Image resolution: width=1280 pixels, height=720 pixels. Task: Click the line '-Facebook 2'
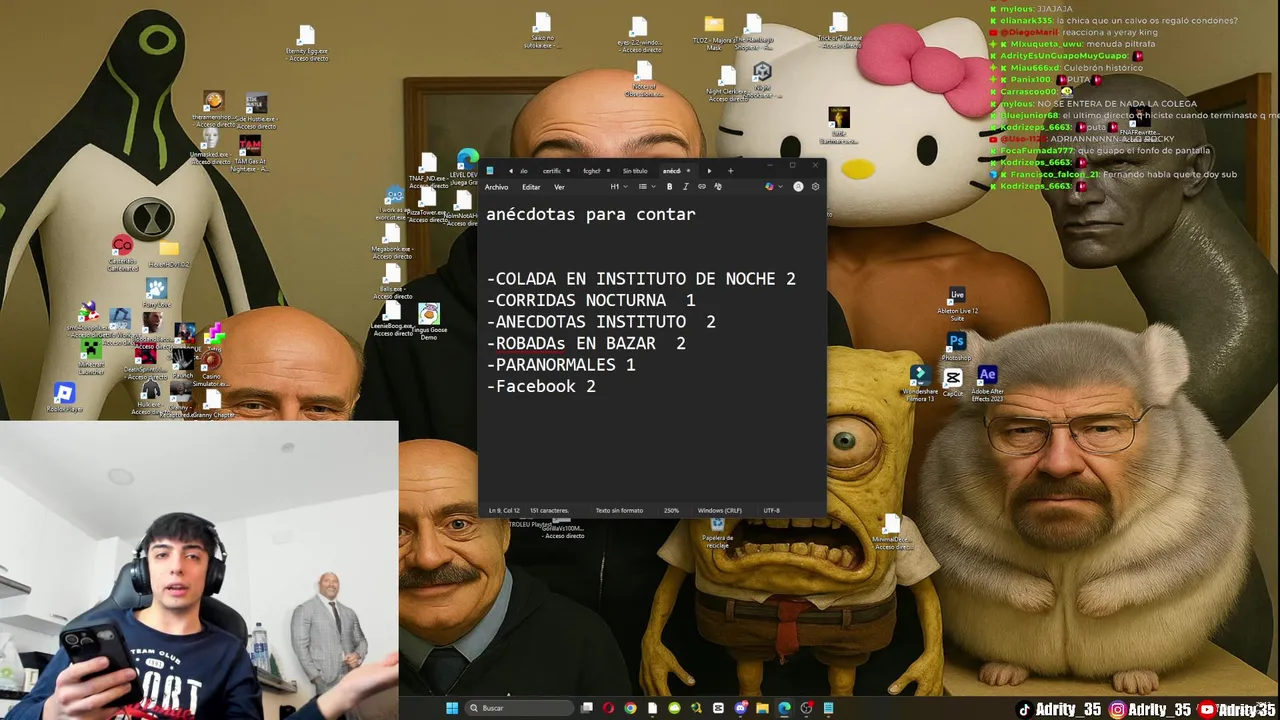541,386
